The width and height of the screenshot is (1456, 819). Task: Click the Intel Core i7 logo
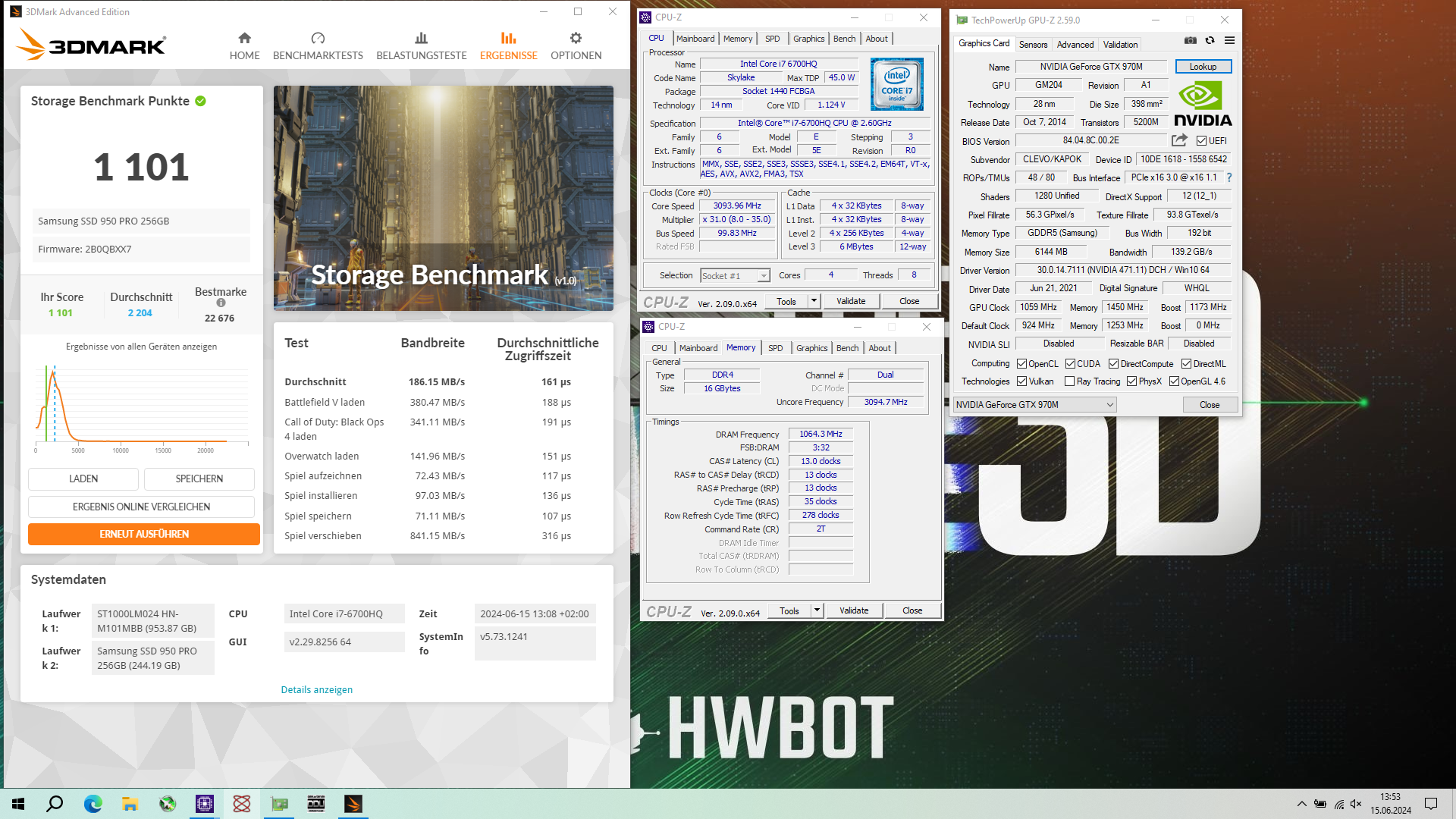[897, 84]
